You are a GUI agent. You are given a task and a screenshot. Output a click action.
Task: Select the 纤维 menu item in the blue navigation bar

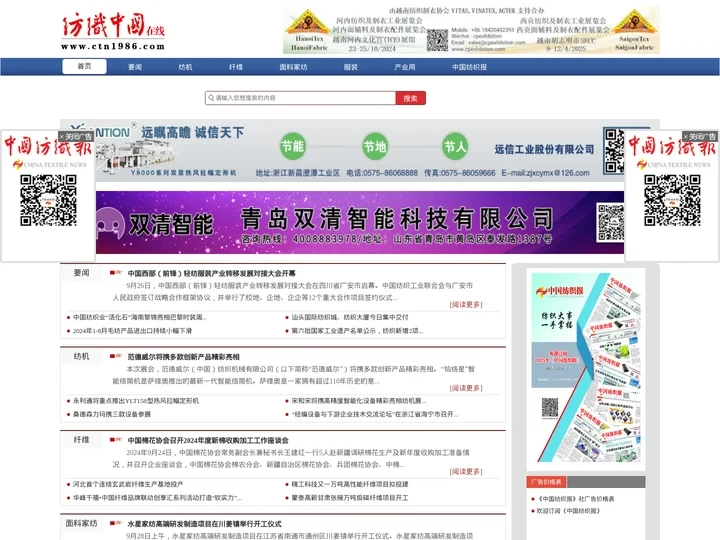(x=236, y=67)
